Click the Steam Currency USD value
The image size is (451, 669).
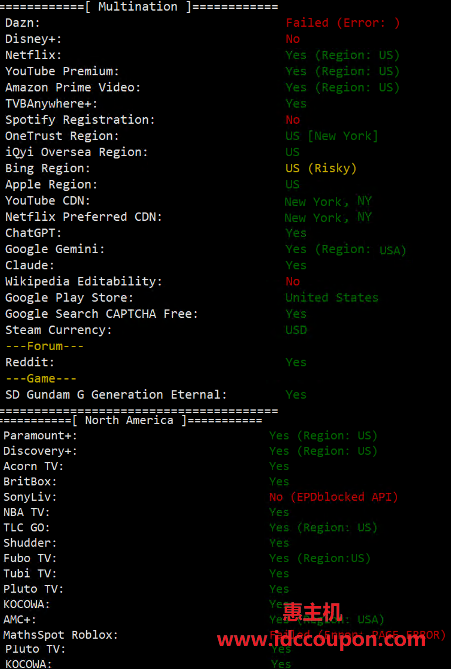pos(296,330)
